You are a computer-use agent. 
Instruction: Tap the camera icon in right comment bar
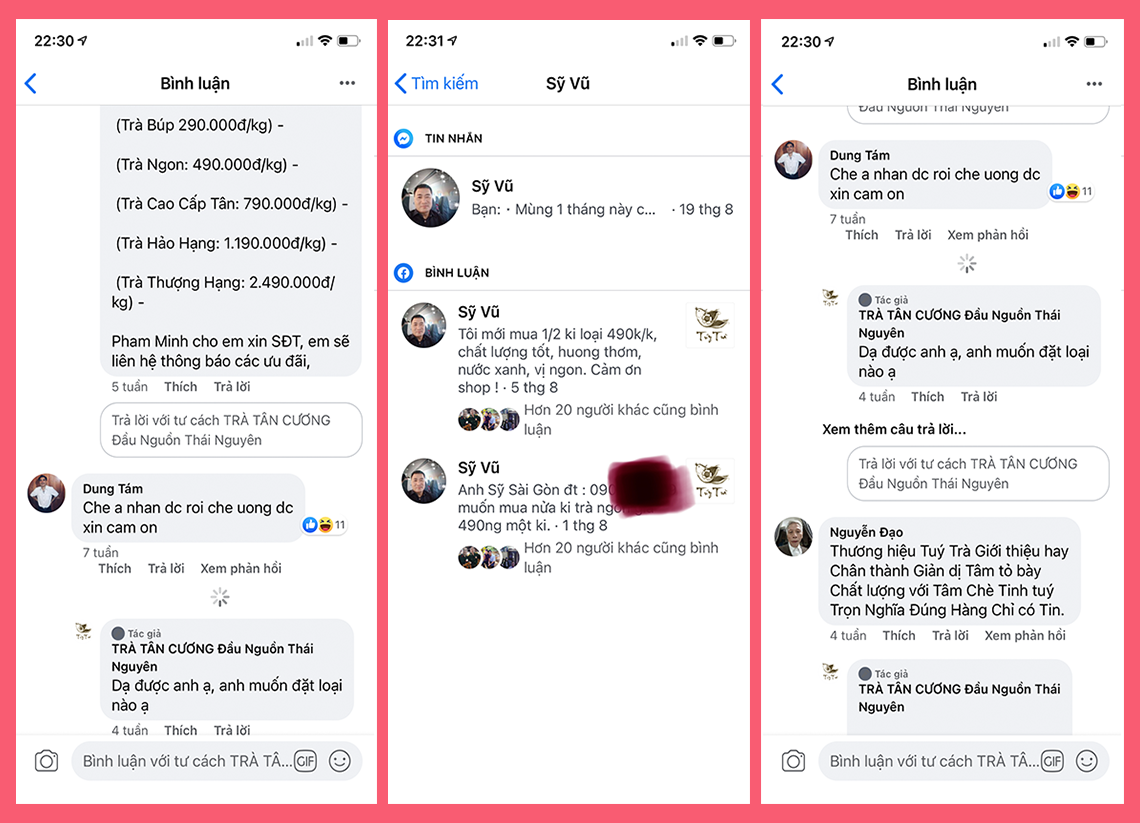click(793, 761)
